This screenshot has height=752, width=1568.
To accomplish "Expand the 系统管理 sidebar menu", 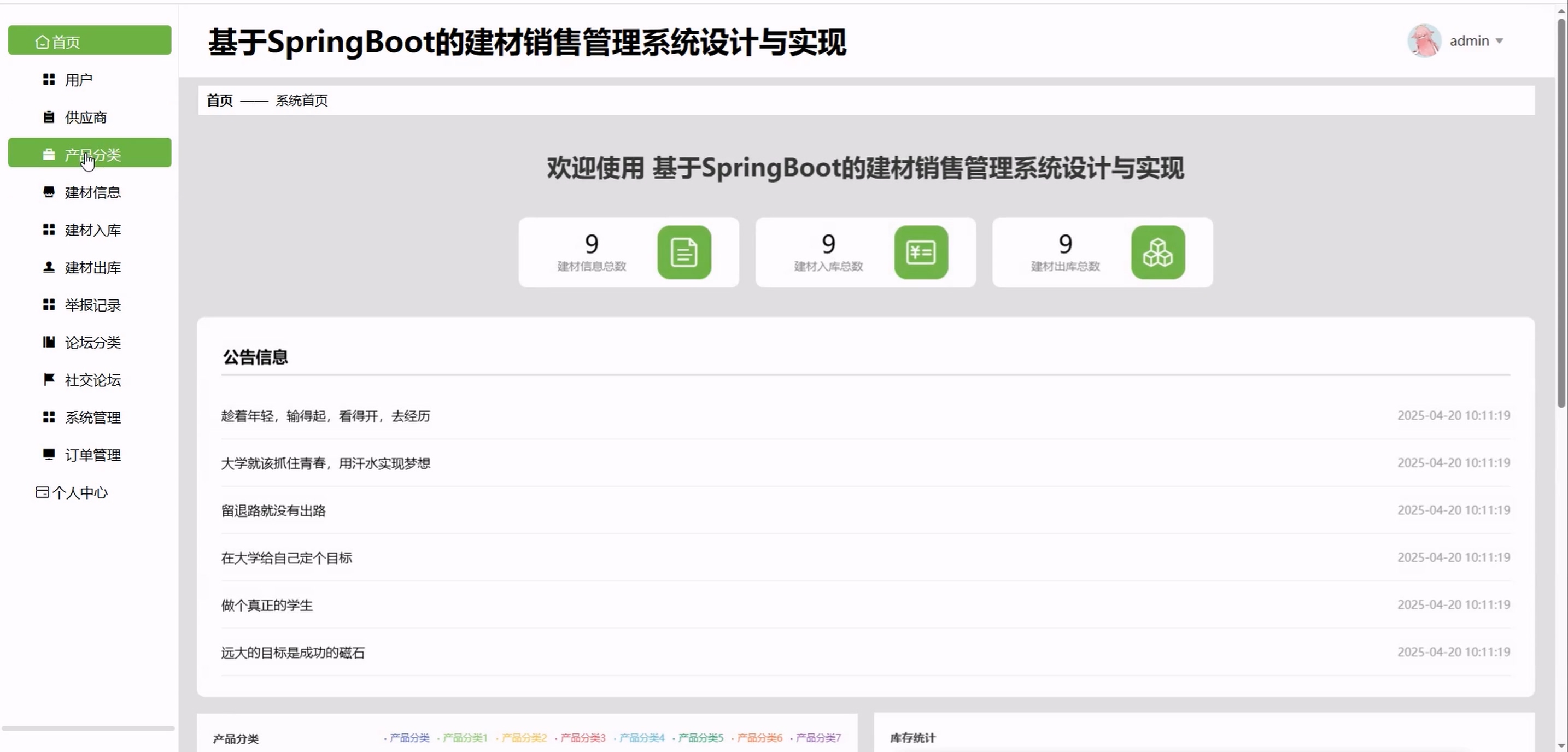I will coord(92,418).
